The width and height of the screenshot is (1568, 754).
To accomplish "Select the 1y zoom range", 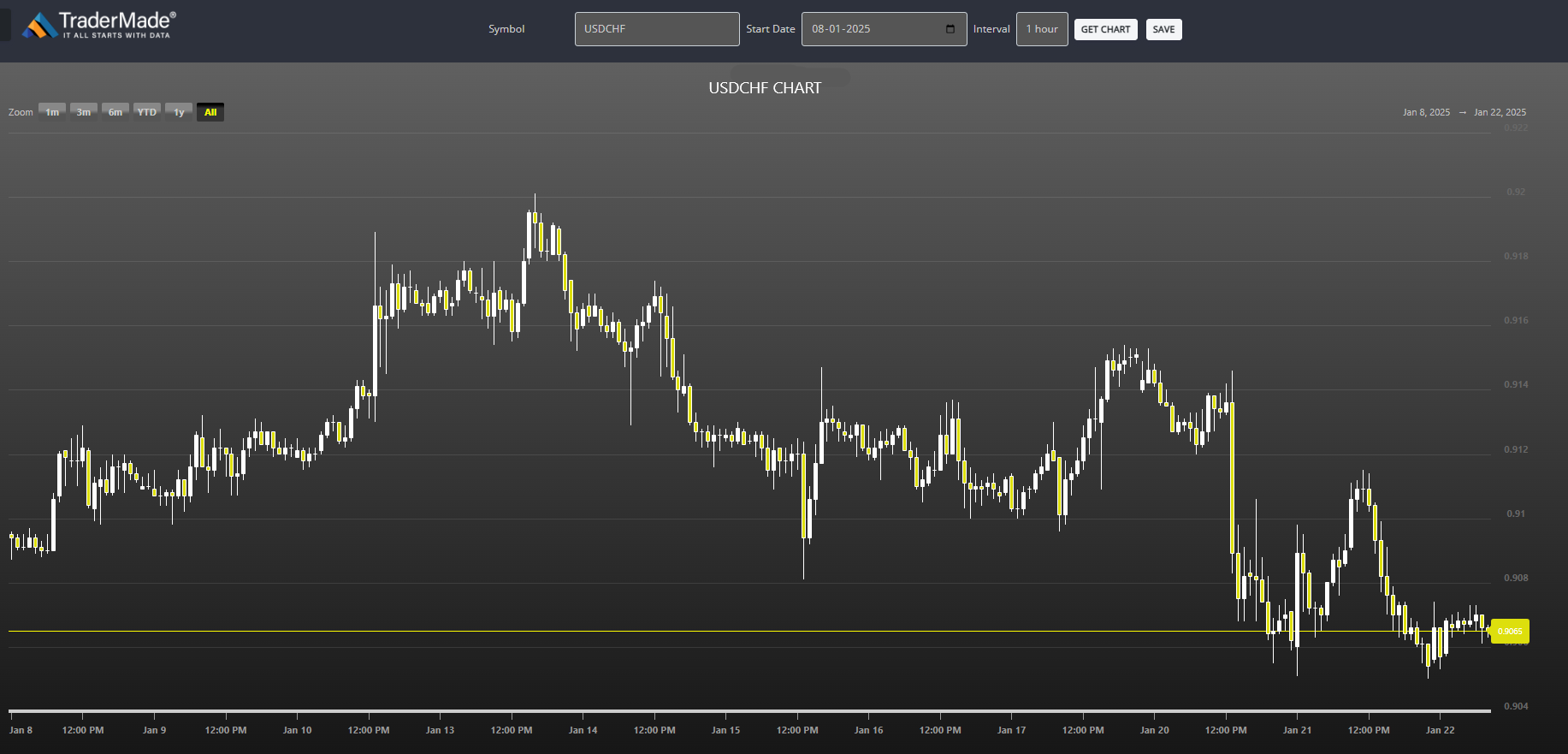I will (x=179, y=112).
